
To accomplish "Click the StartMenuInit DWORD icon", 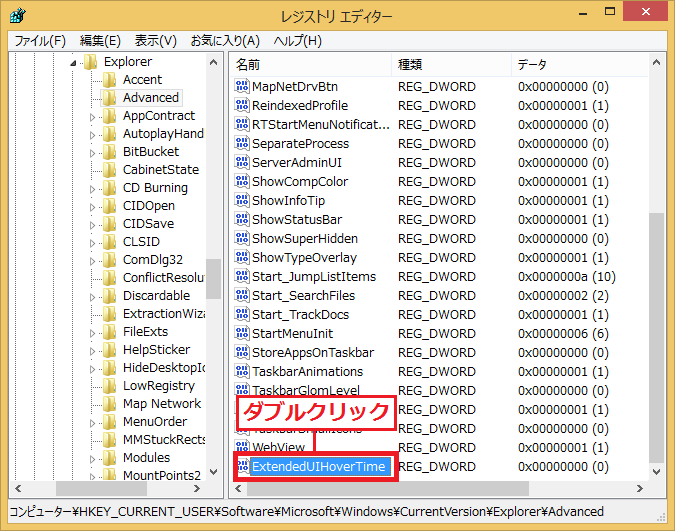I will click(242, 333).
